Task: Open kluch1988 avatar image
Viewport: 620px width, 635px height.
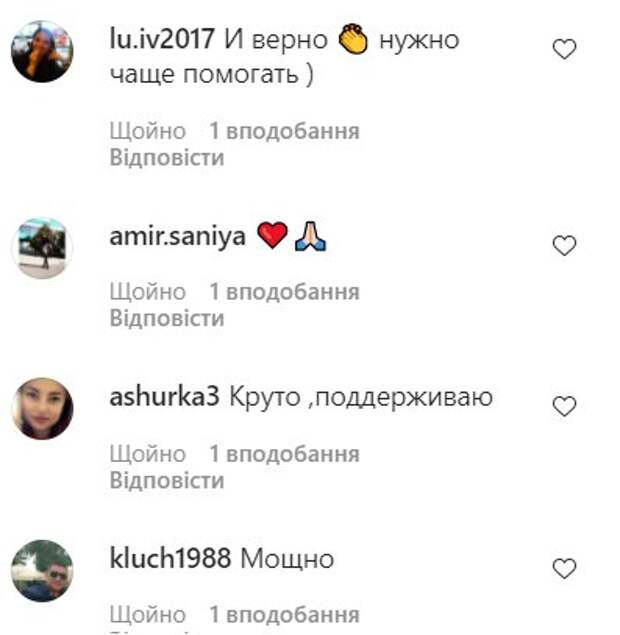Action: 42,571
